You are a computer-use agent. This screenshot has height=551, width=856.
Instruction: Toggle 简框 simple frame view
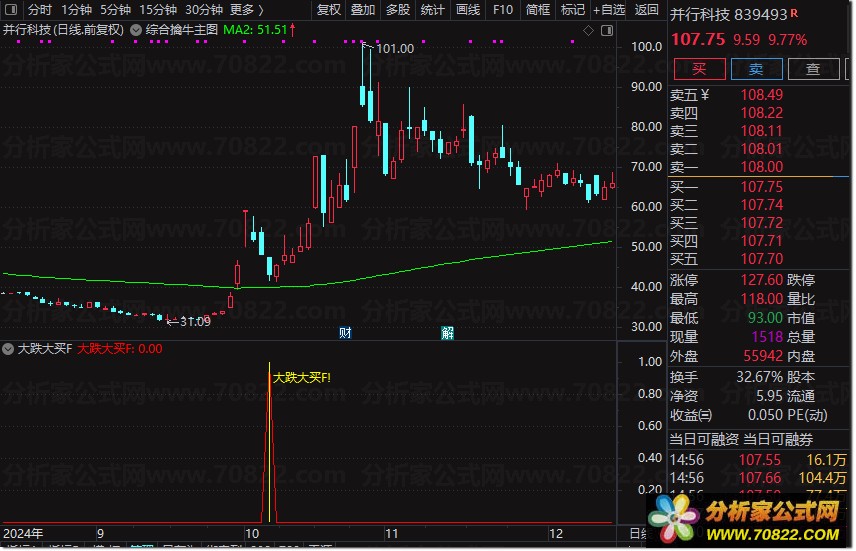[537, 9]
